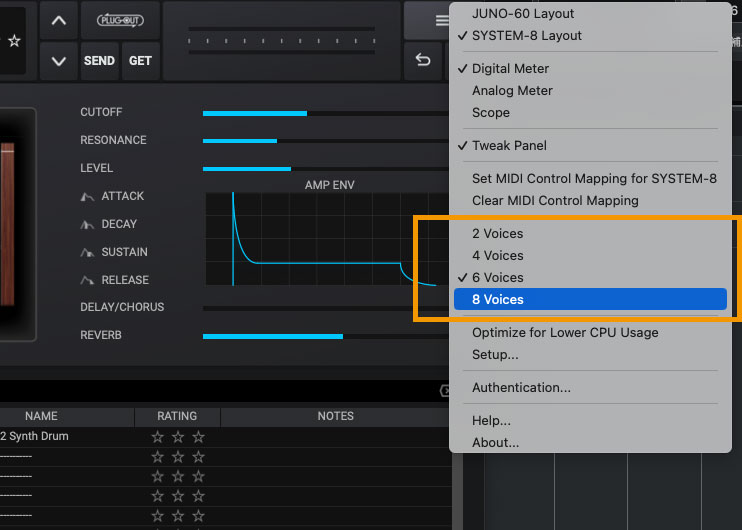Toggle Digital Meter option

pos(590,69)
